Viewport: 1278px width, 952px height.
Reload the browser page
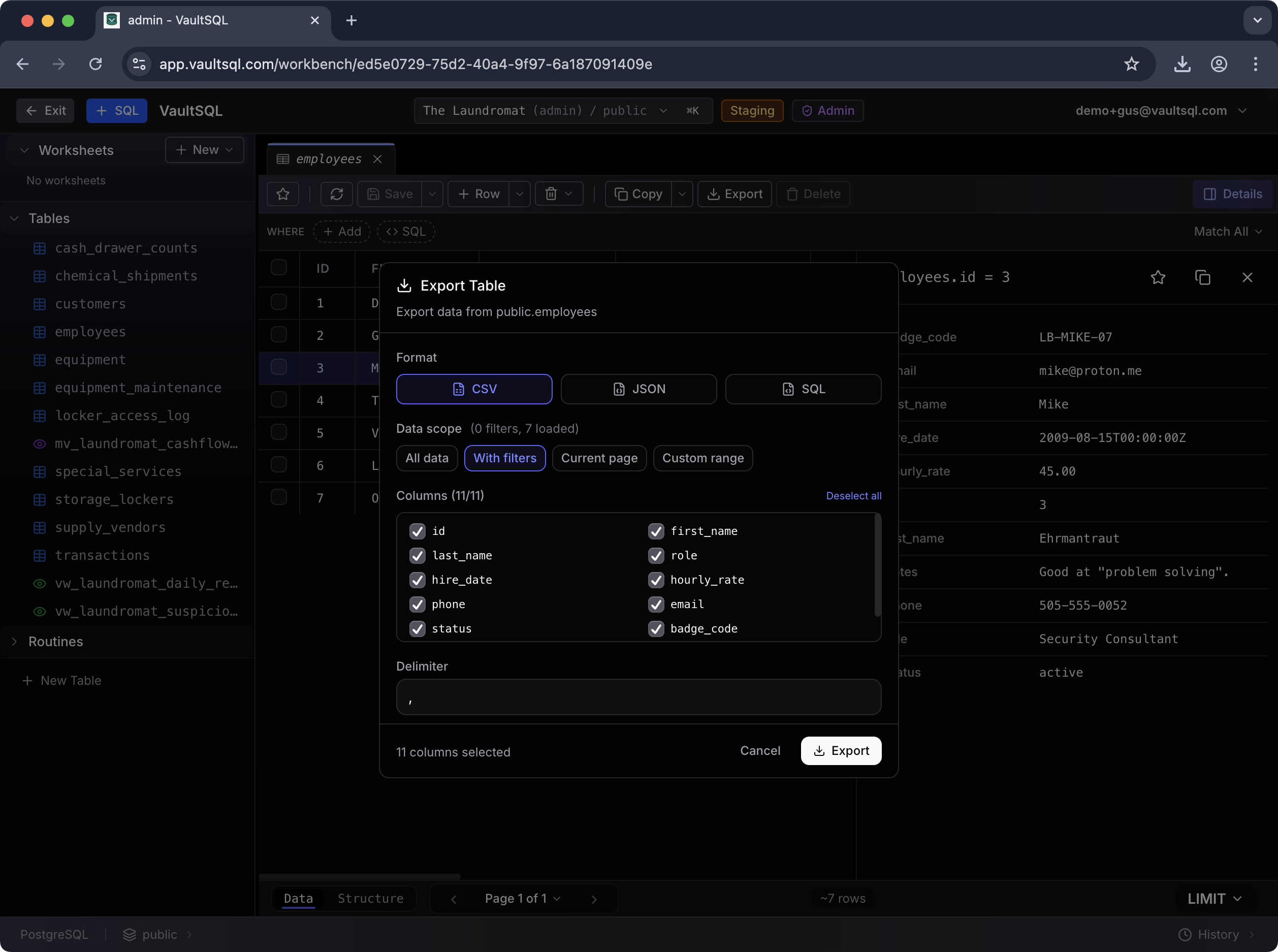[x=95, y=64]
